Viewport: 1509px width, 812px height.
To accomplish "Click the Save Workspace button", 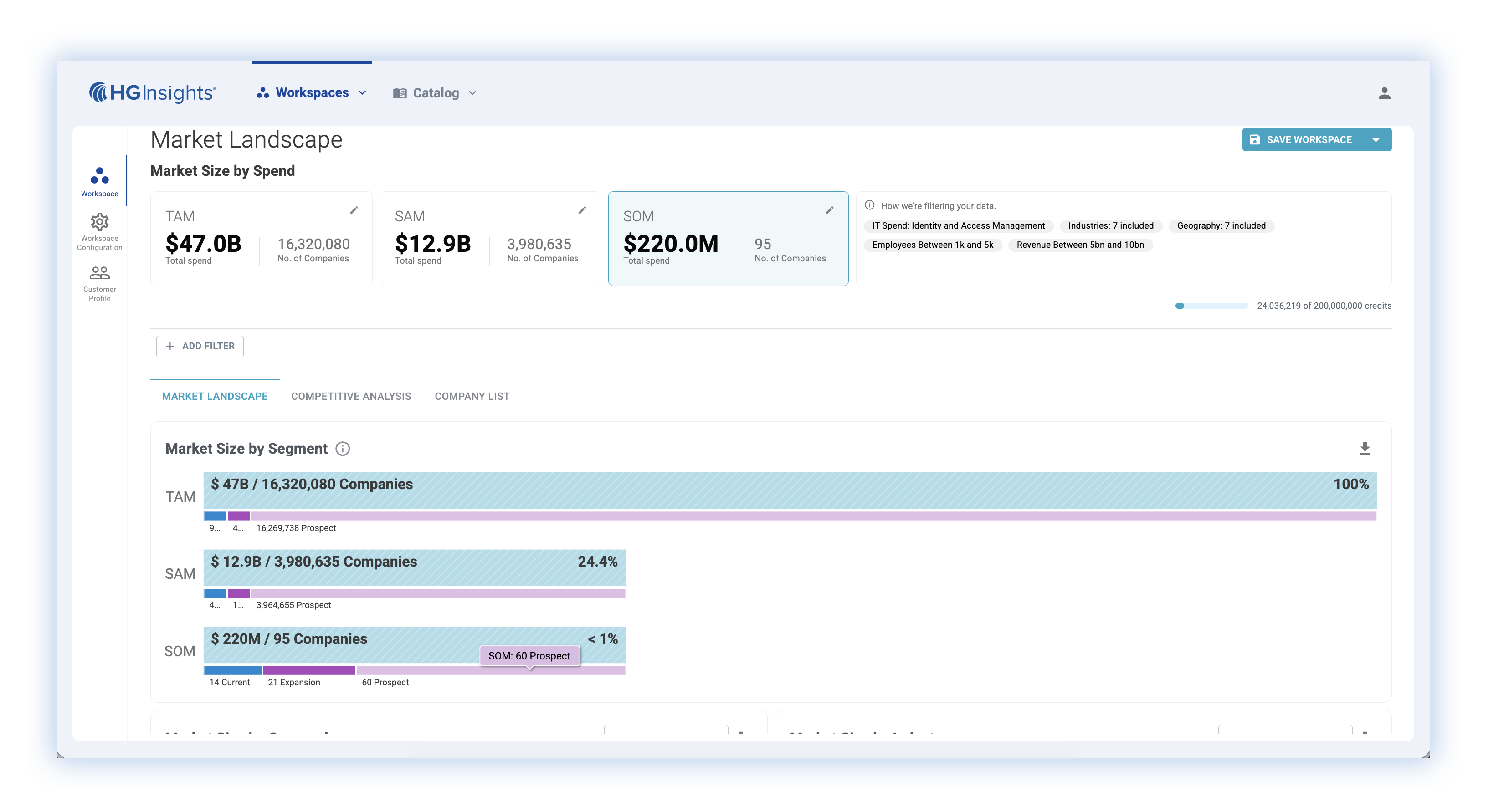I will (x=1301, y=140).
